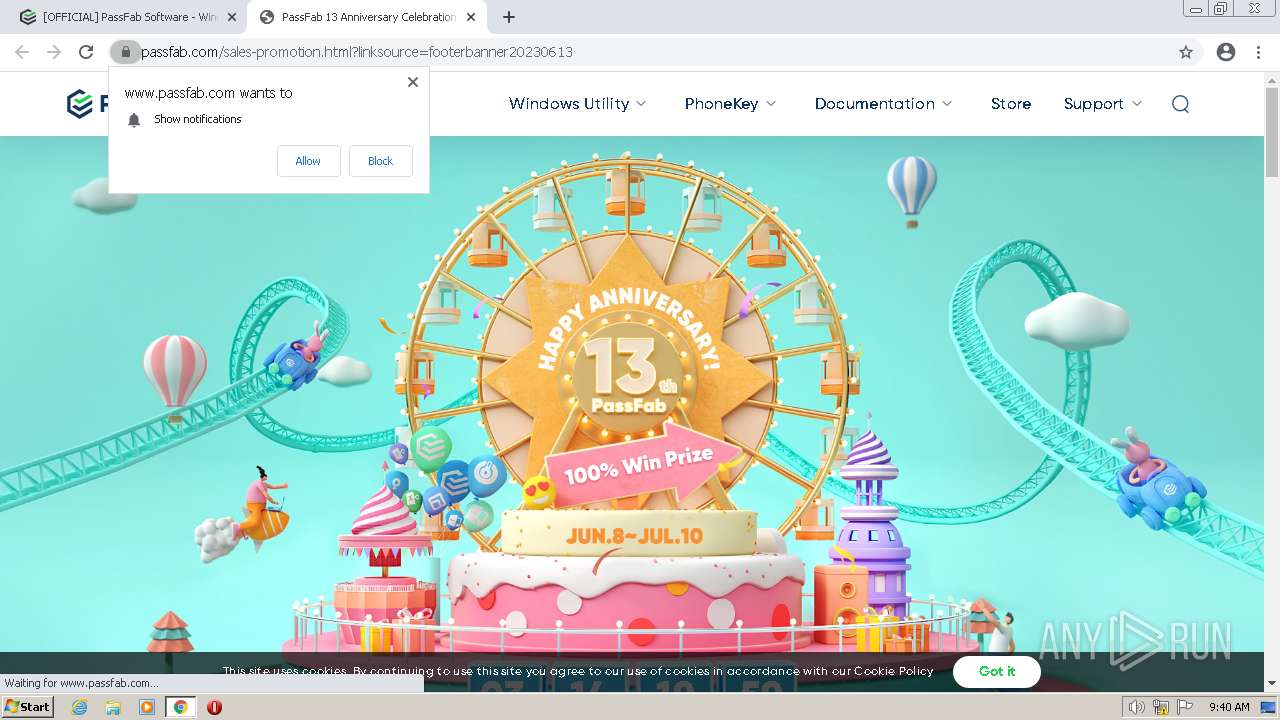
Task: Open the Chrome three-dot menu
Action: [1258, 52]
